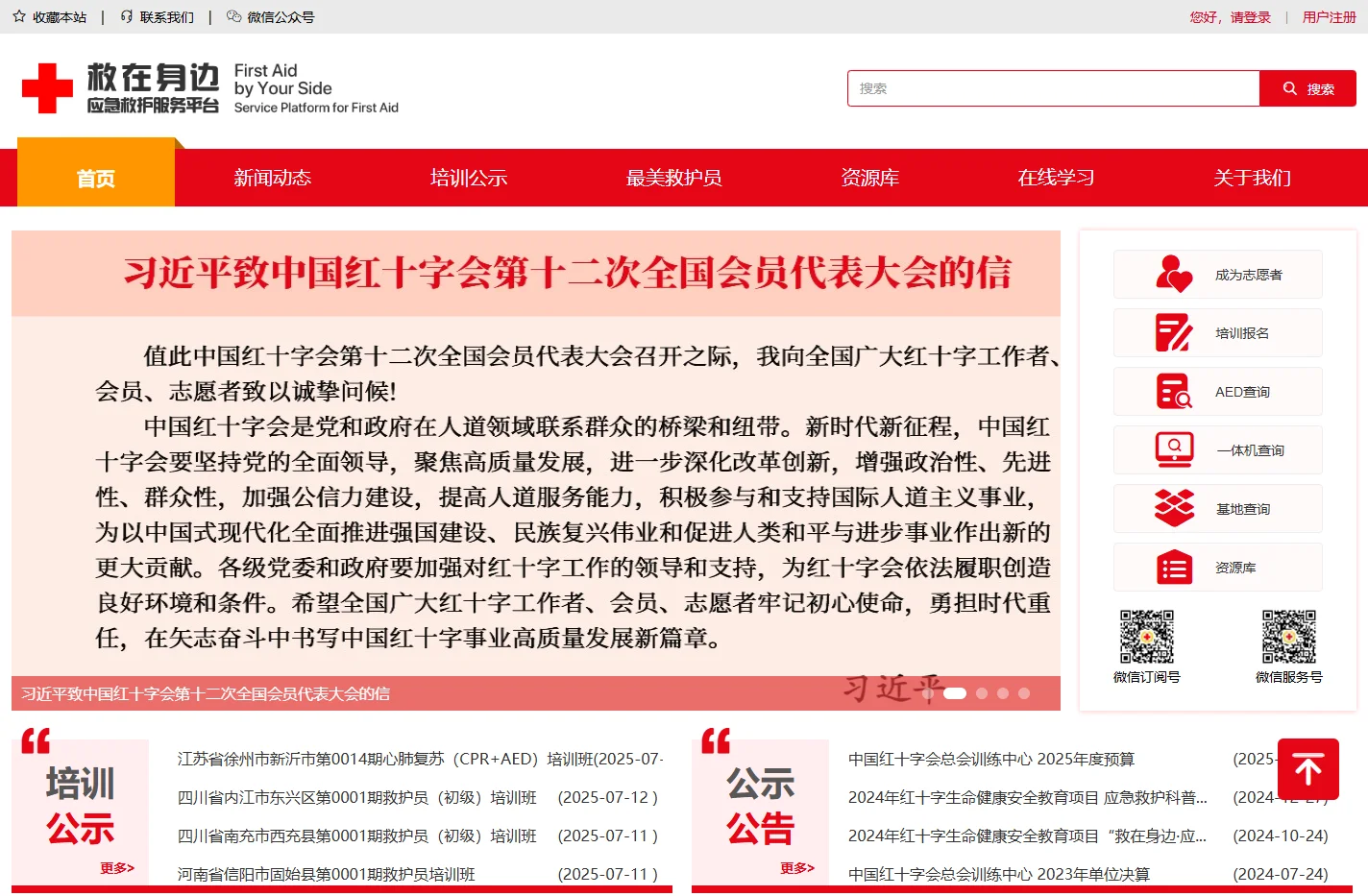1368x896 pixels.
Task: Click 更多 under 公示公告 section
Action: 797,868
